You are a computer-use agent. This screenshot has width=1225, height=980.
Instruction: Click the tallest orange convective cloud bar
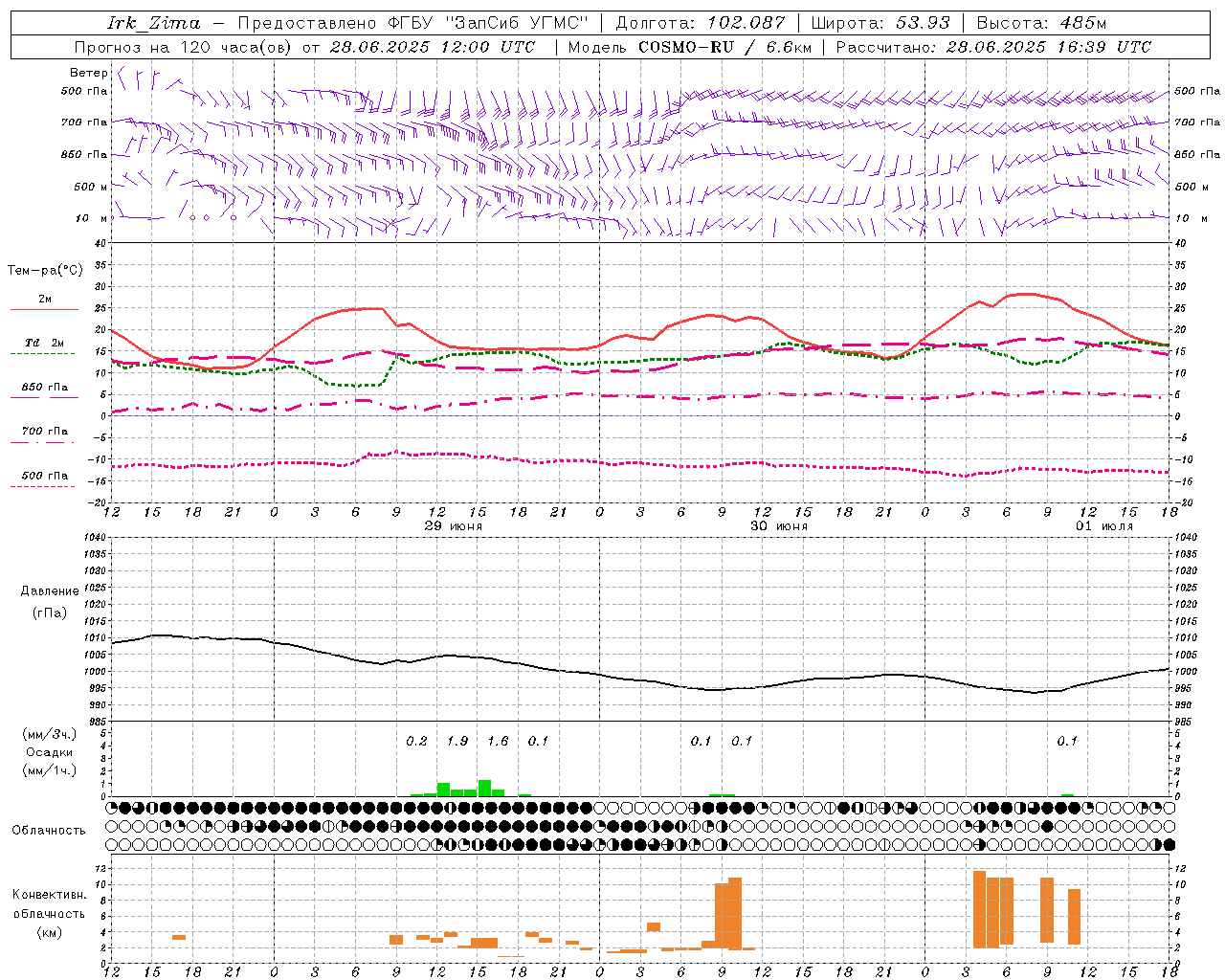coord(979,909)
